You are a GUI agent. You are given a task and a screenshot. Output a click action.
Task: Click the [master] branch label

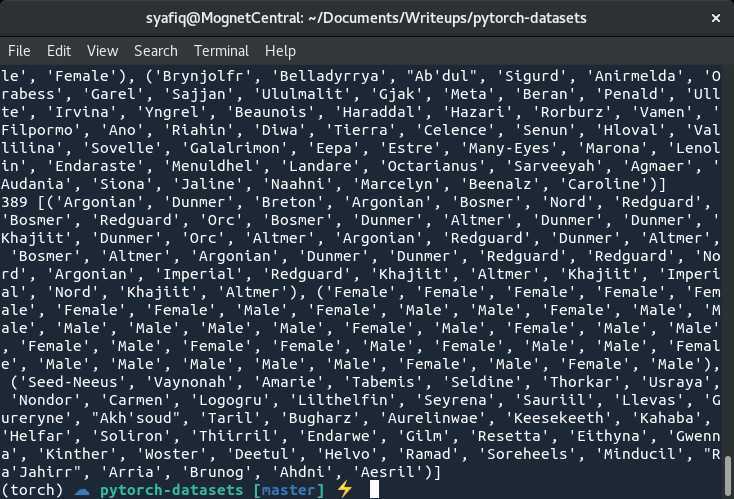(289, 490)
